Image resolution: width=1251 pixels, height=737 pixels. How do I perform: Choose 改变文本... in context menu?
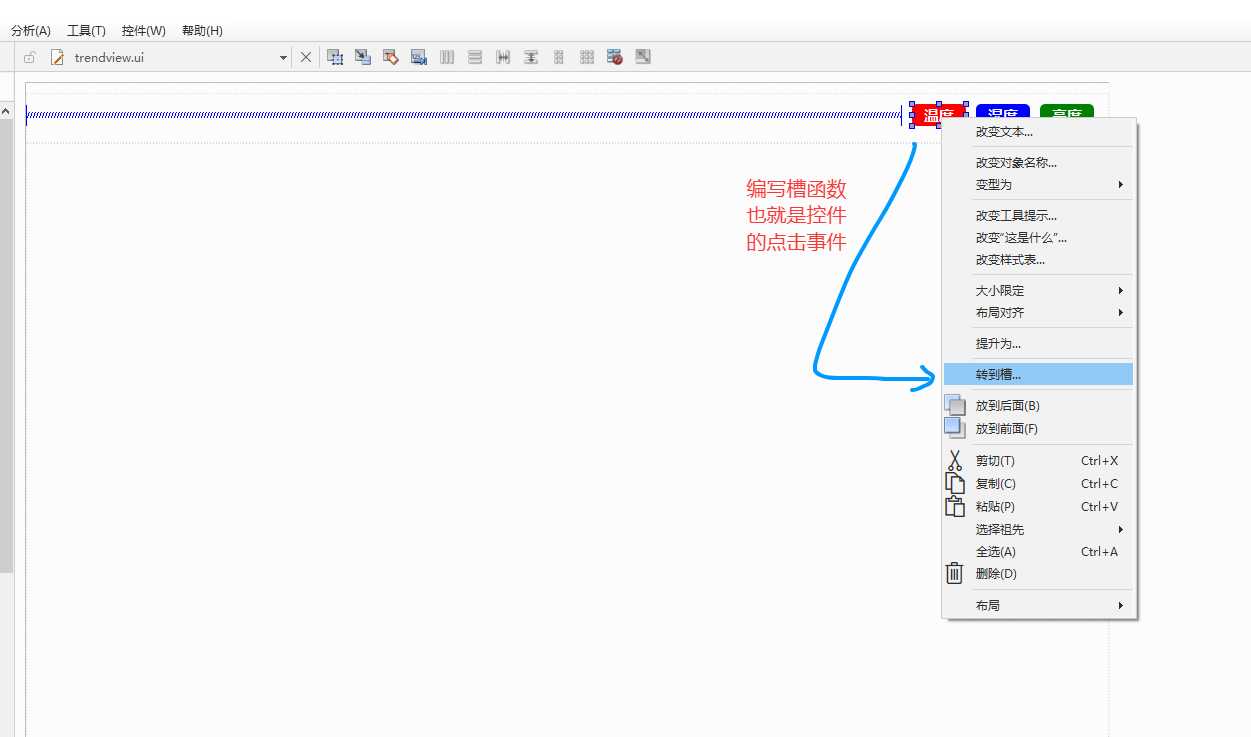[1039, 131]
